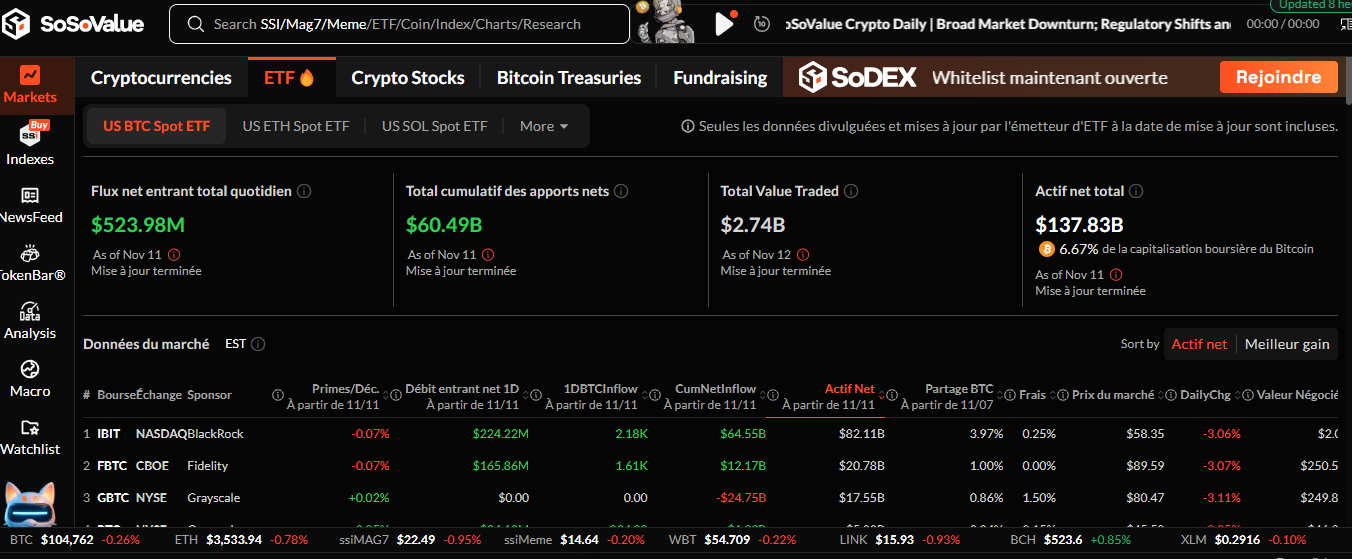1352x559 pixels.
Task: Rewind the audio by 10 seconds
Action: tap(762, 24)
